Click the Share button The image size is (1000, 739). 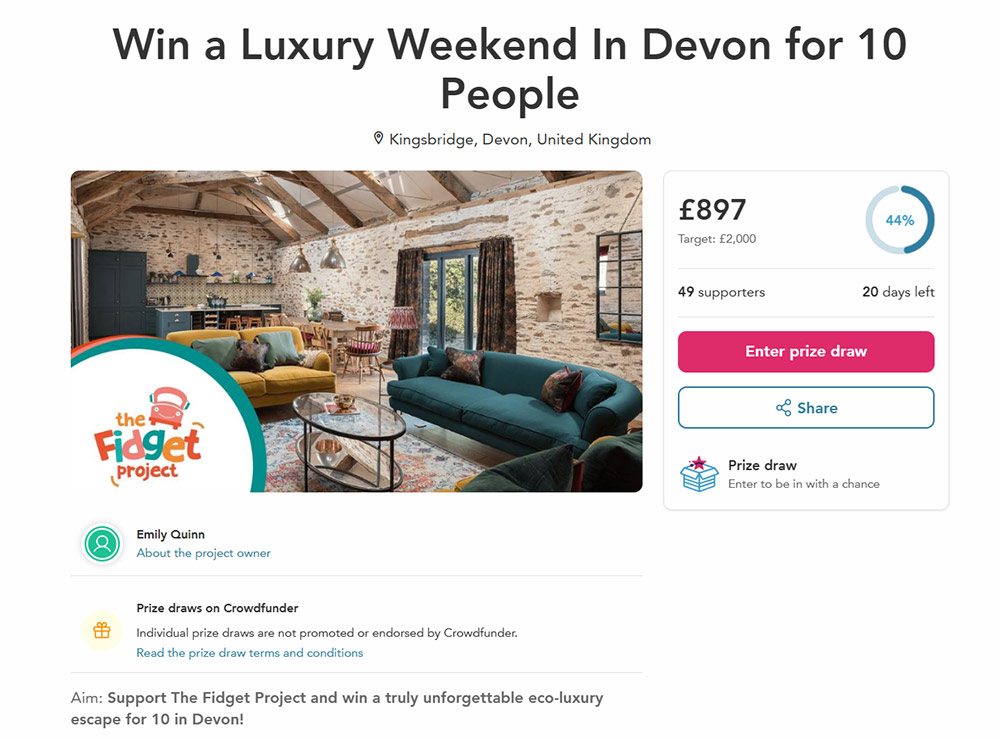805,408
